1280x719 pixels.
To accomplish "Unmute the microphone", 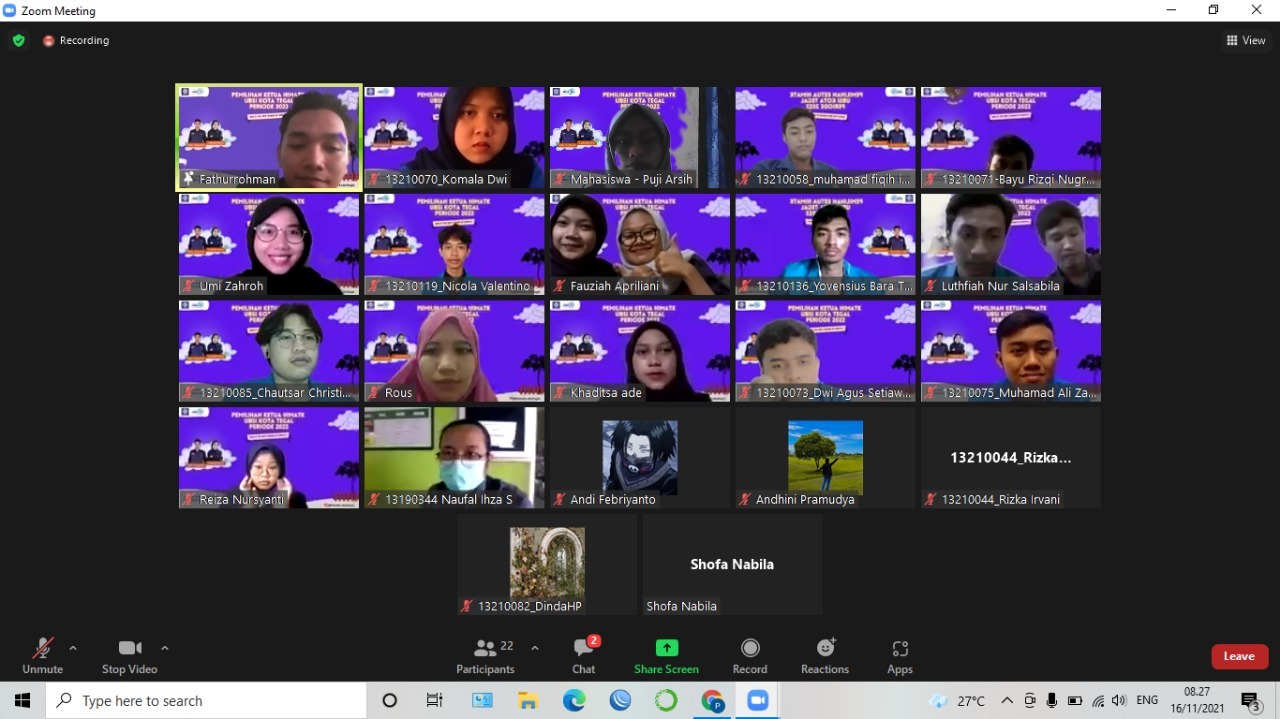I will coord(42,657).
